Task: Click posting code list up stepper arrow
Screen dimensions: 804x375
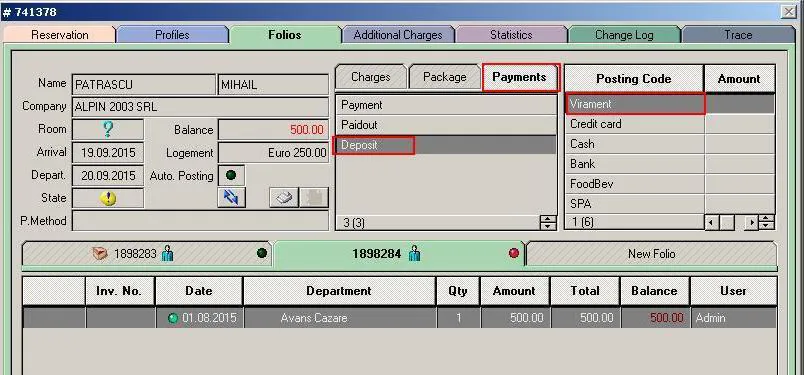Action: [767, 219]
